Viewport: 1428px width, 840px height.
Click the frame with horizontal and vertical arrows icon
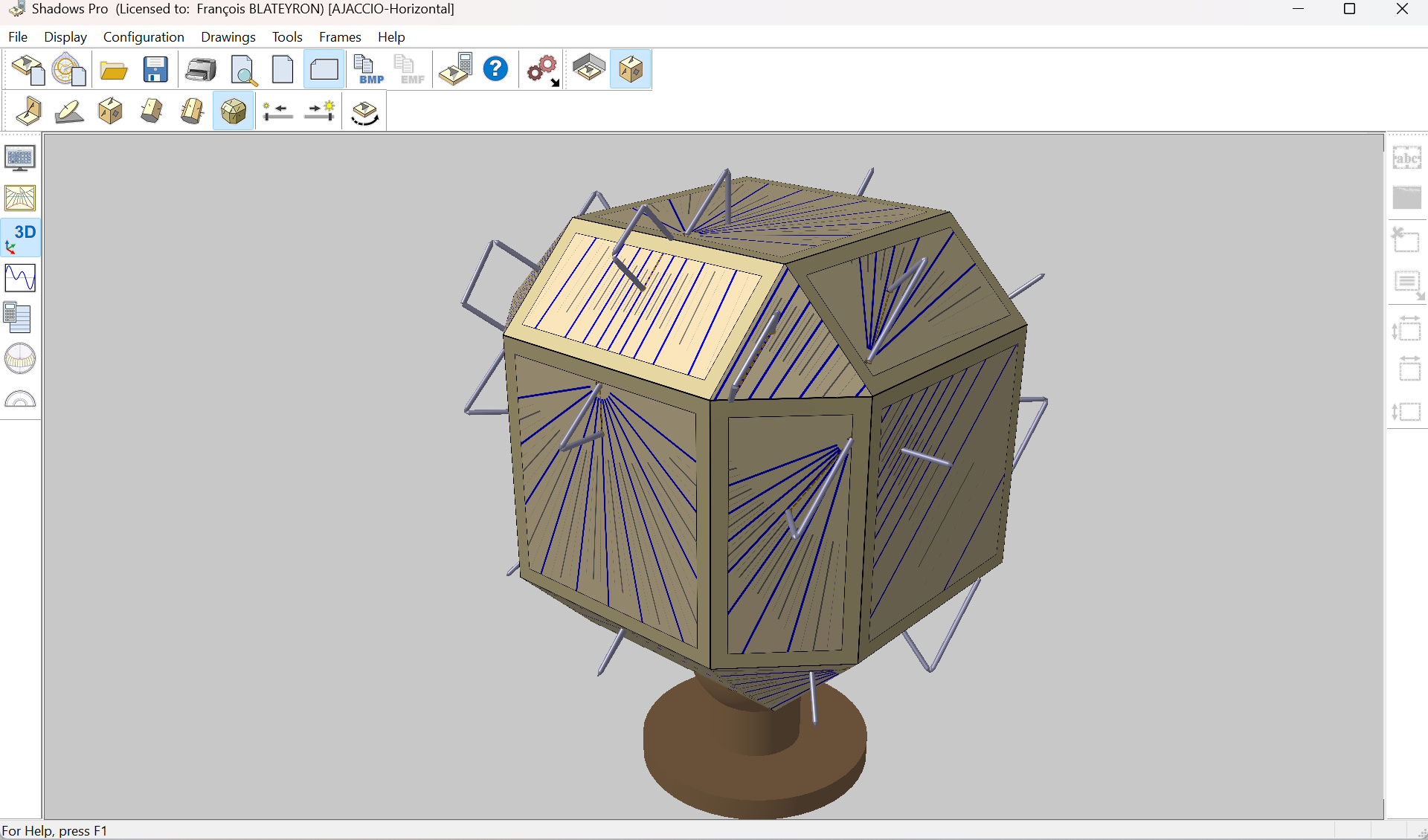(1407, 328)
